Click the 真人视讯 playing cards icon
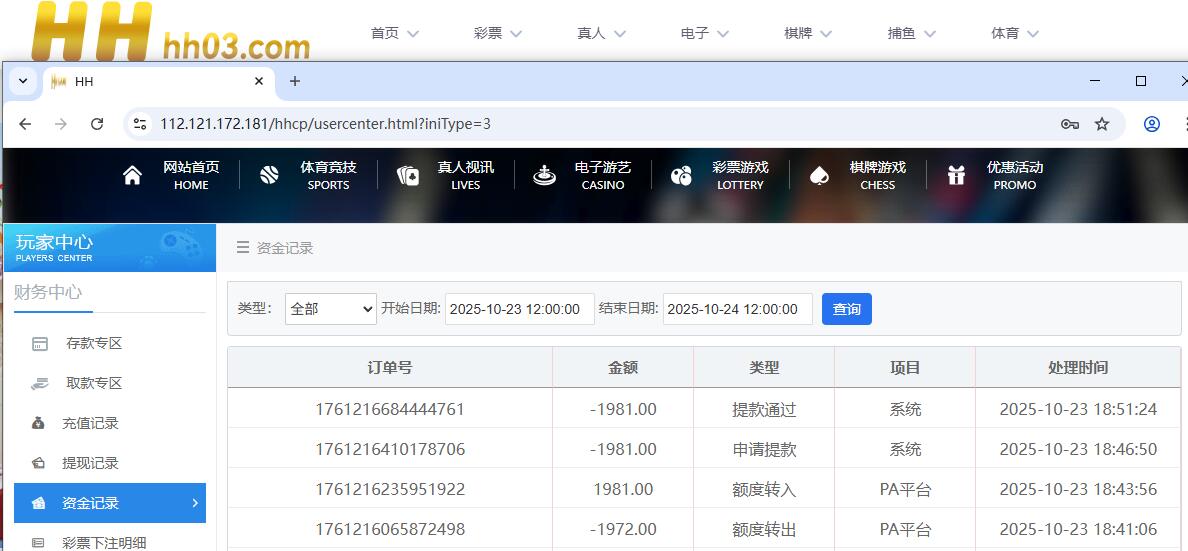Image resolution: width=1188 pixels, height=551 pixels. pos(407,176)
